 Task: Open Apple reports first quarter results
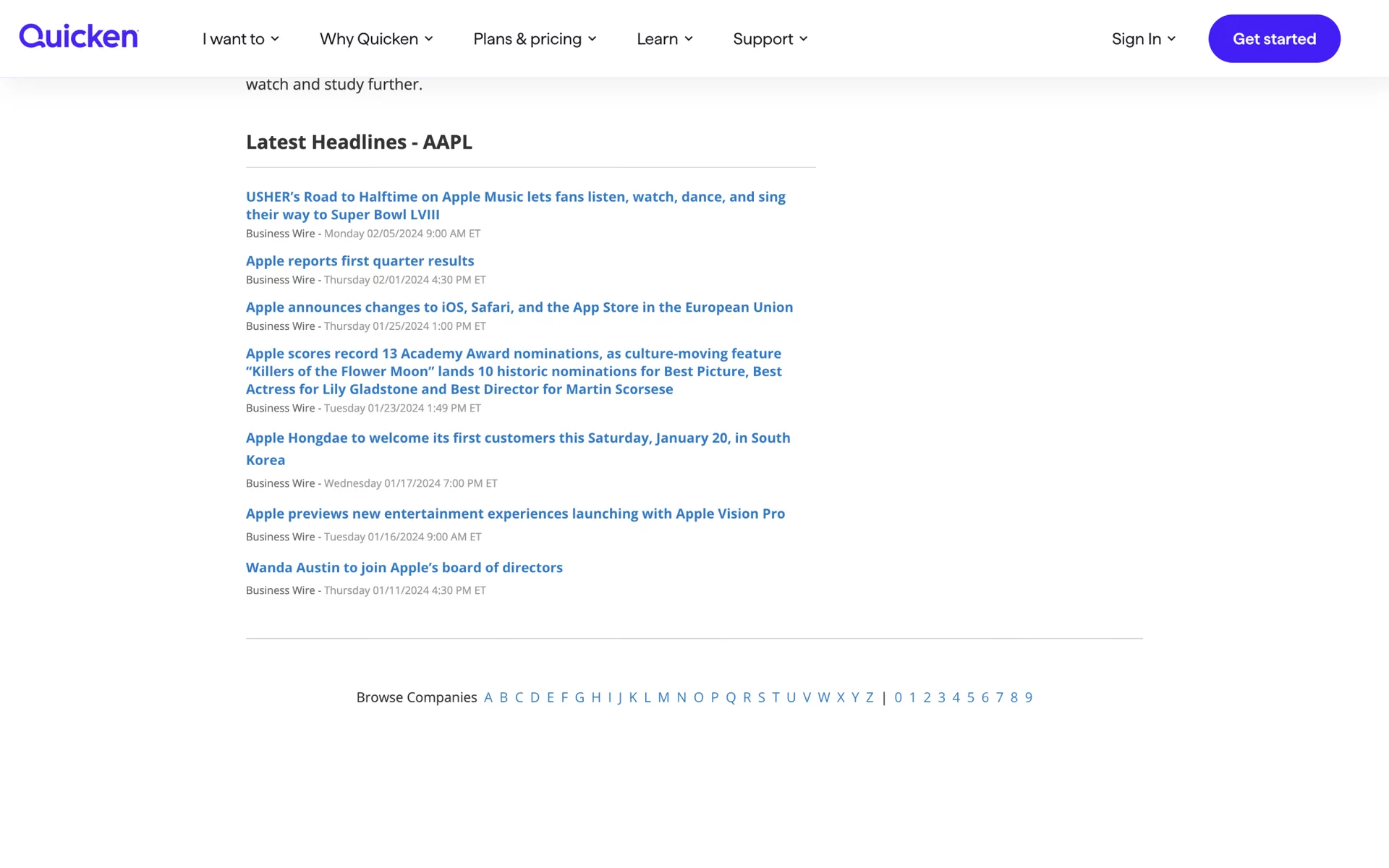360,261
